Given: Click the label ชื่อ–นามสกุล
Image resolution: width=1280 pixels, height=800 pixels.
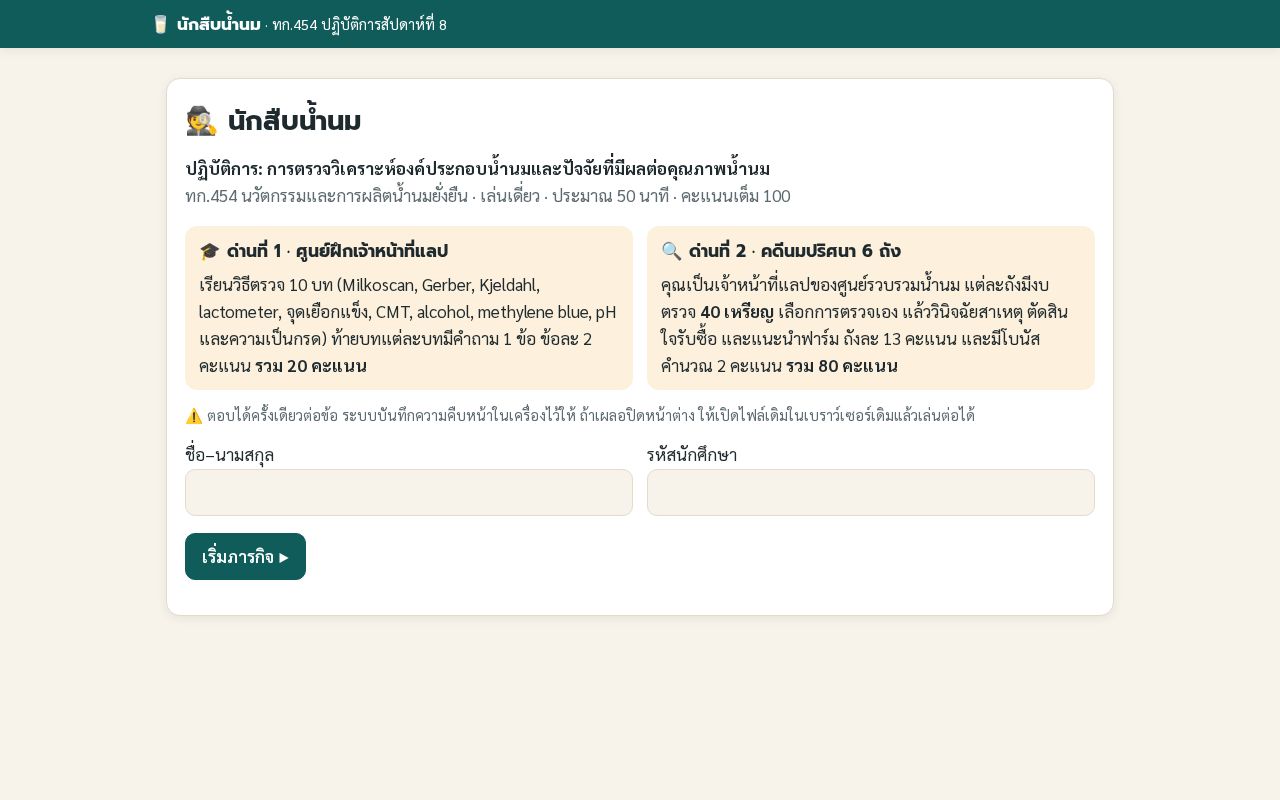Looking at the screenshot, I should 229,455.
